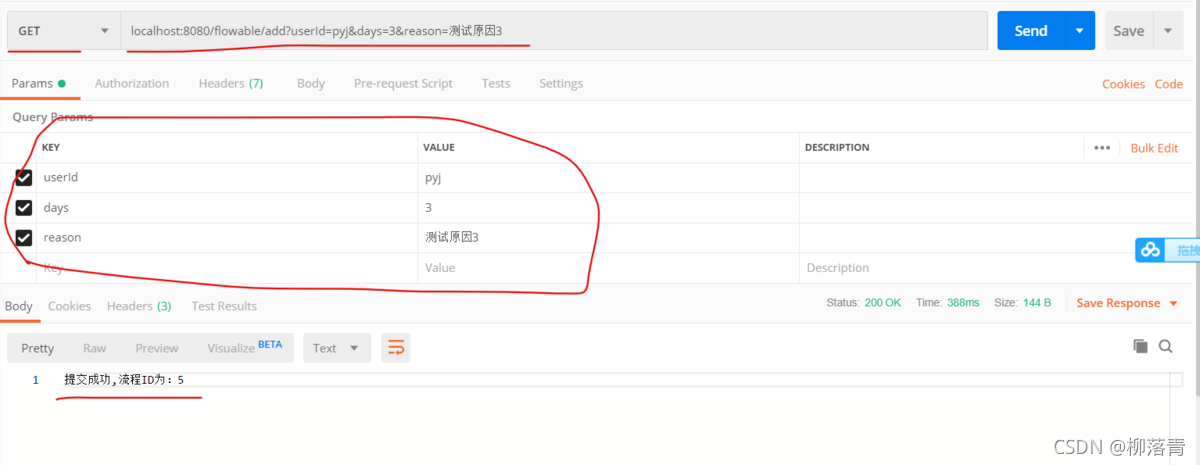This screenshot has height=465, width=1200.
Task: Select the Raw view
Action: coord(95,348)
